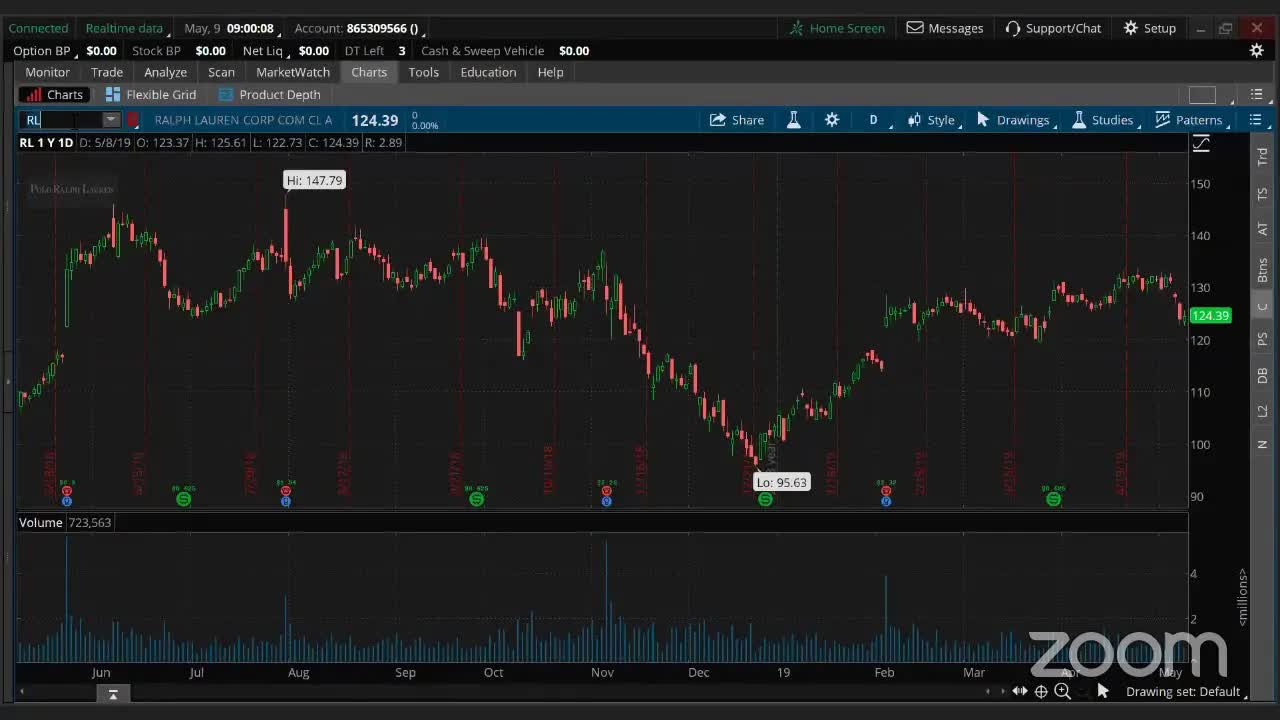
Task: Select the Charts sub-tab
Action: [x=55, y=94]
